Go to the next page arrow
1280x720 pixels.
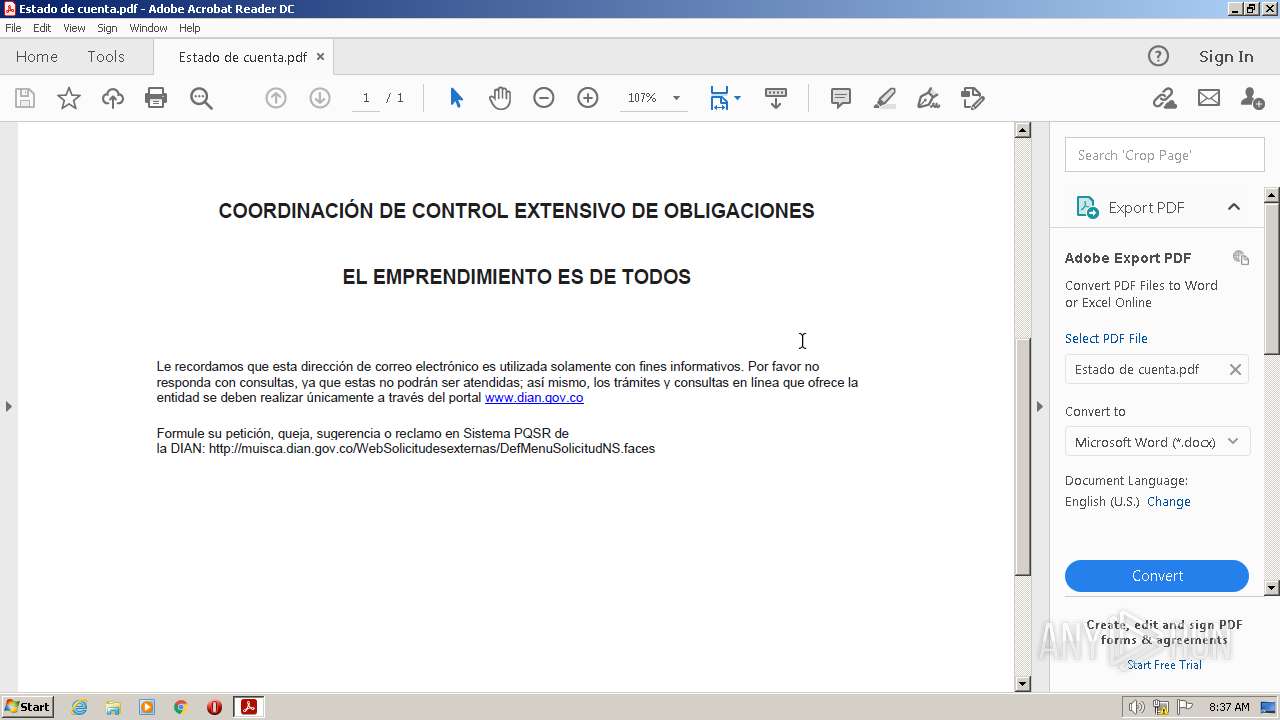click(320, 98)
